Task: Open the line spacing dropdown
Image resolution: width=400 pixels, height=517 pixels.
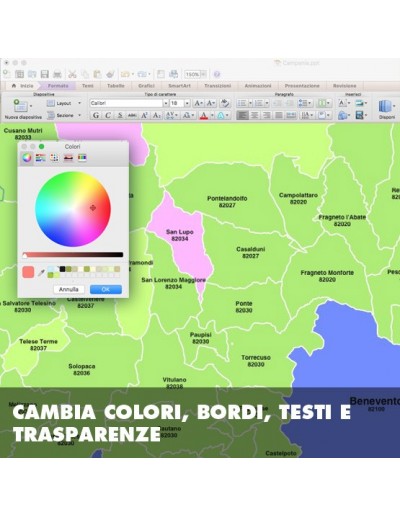Action: click(x=304, y=103)
